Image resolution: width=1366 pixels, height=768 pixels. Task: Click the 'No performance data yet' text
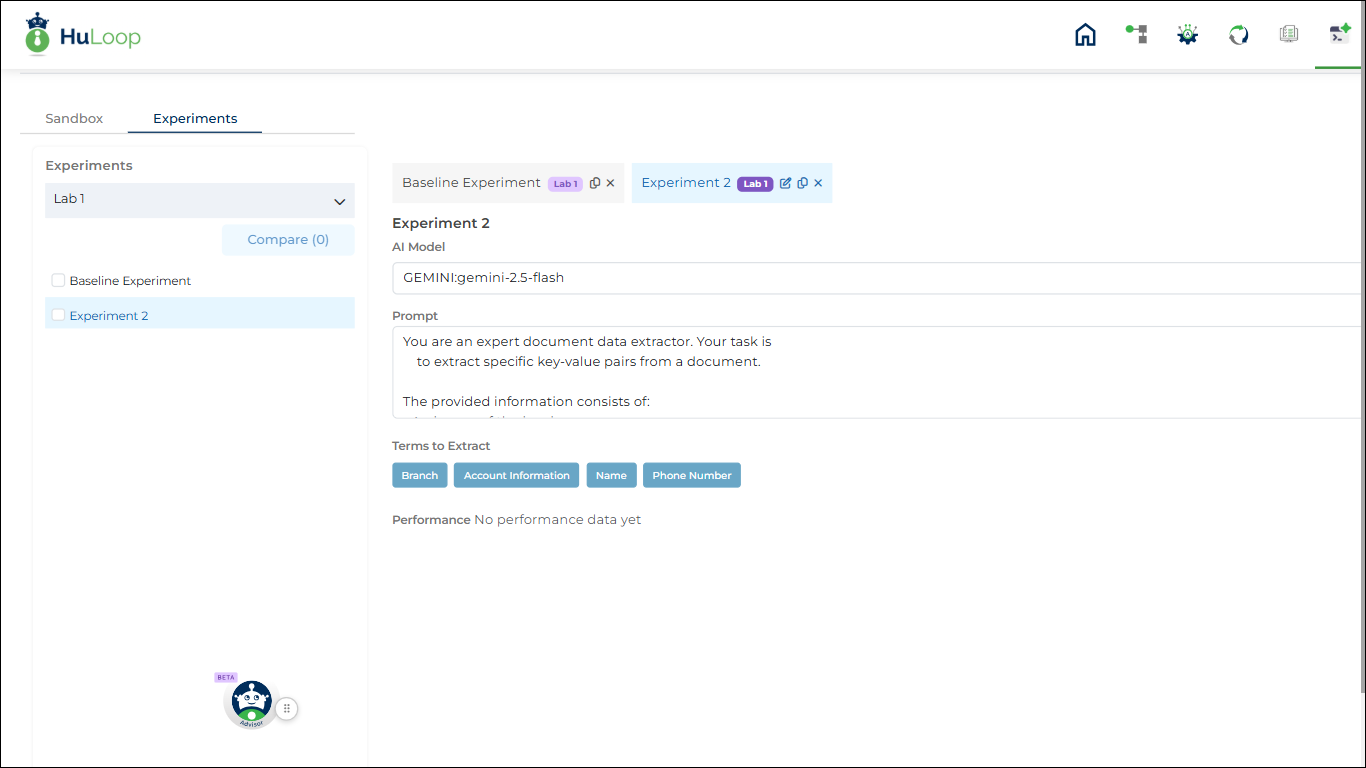pos(558,520)
